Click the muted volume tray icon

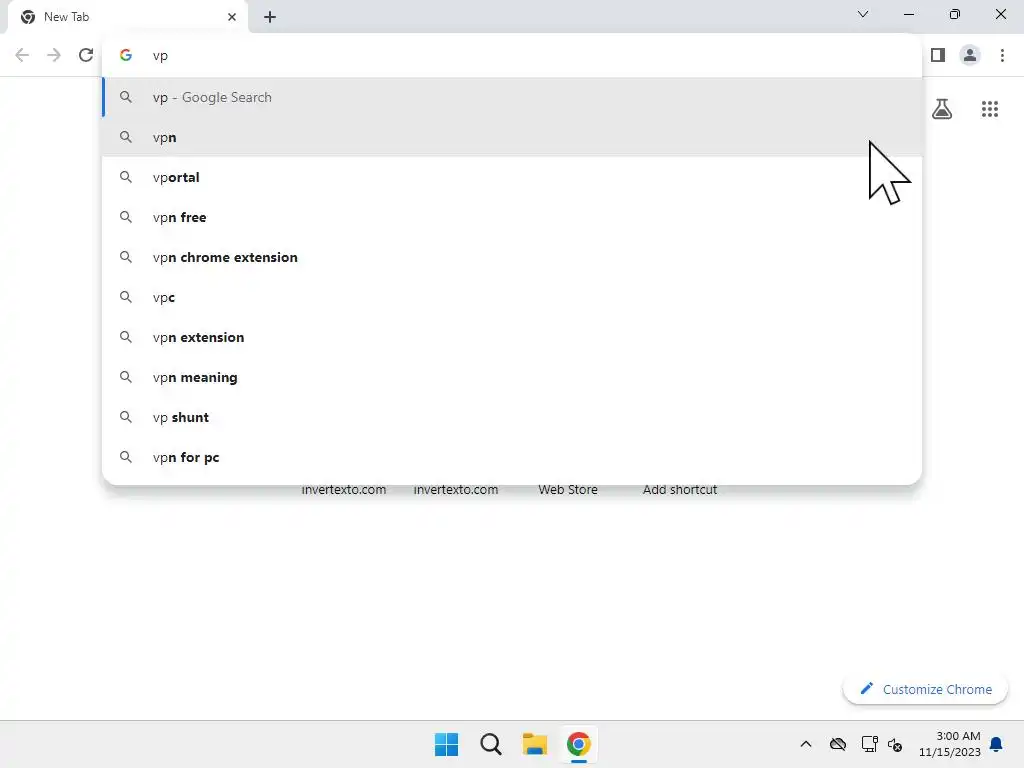pos(895,744)
